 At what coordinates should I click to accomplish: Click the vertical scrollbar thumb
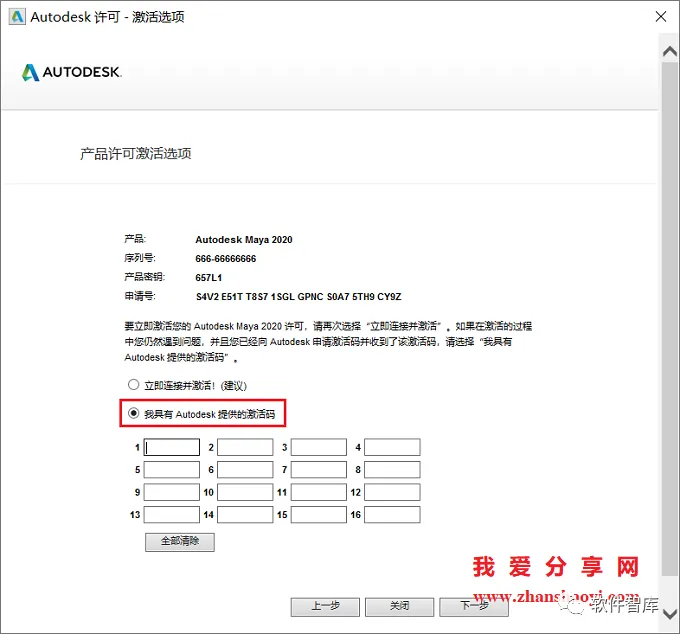(670, 319)
